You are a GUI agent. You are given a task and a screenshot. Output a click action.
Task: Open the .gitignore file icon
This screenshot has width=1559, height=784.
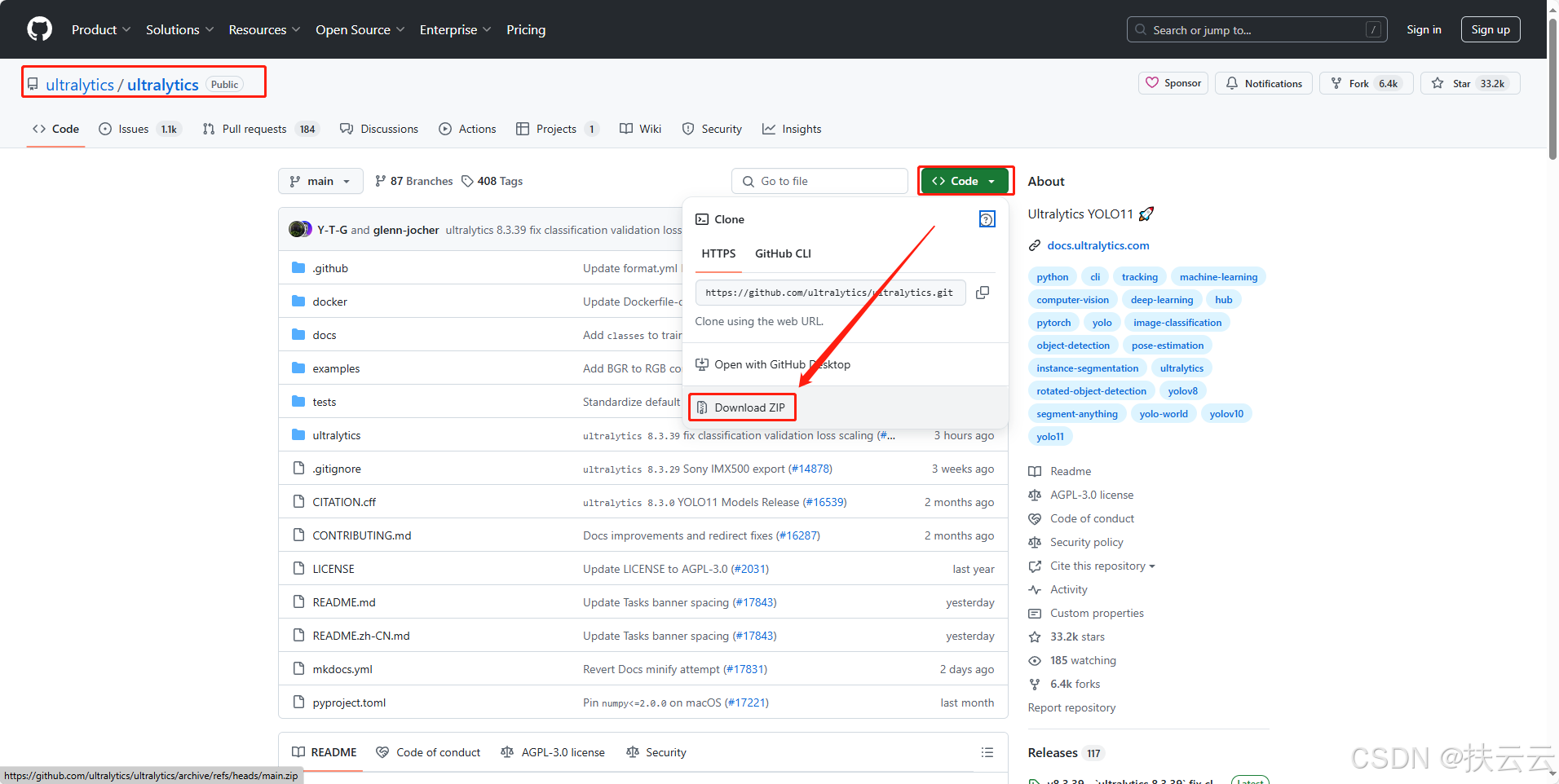click(x=298, y=469)
